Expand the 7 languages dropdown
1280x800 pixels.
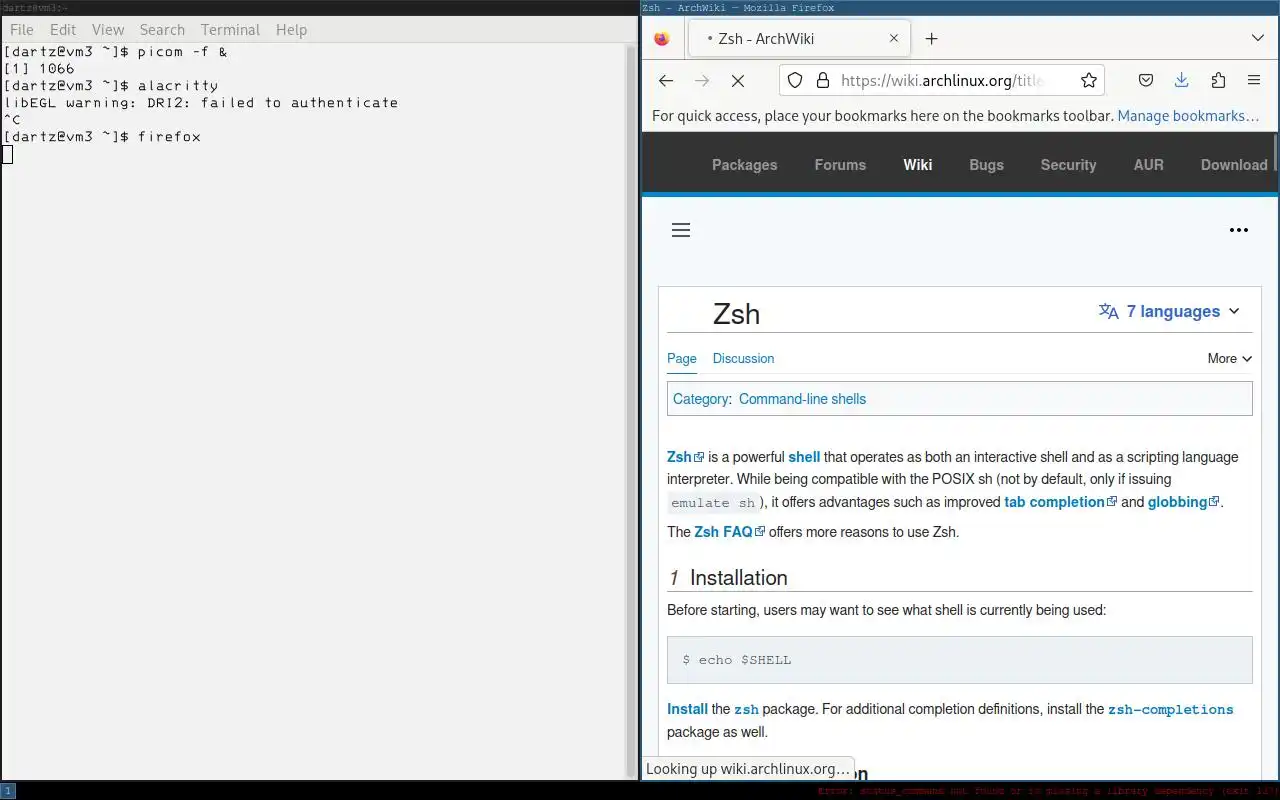click(x=1169, y=311)
